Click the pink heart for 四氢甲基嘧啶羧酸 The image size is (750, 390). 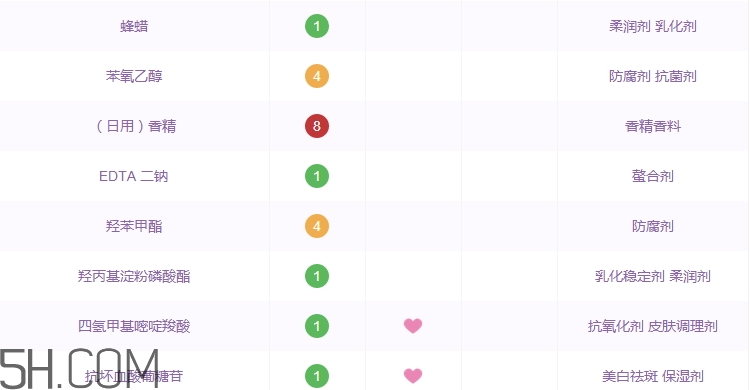[x=413, y=326]
